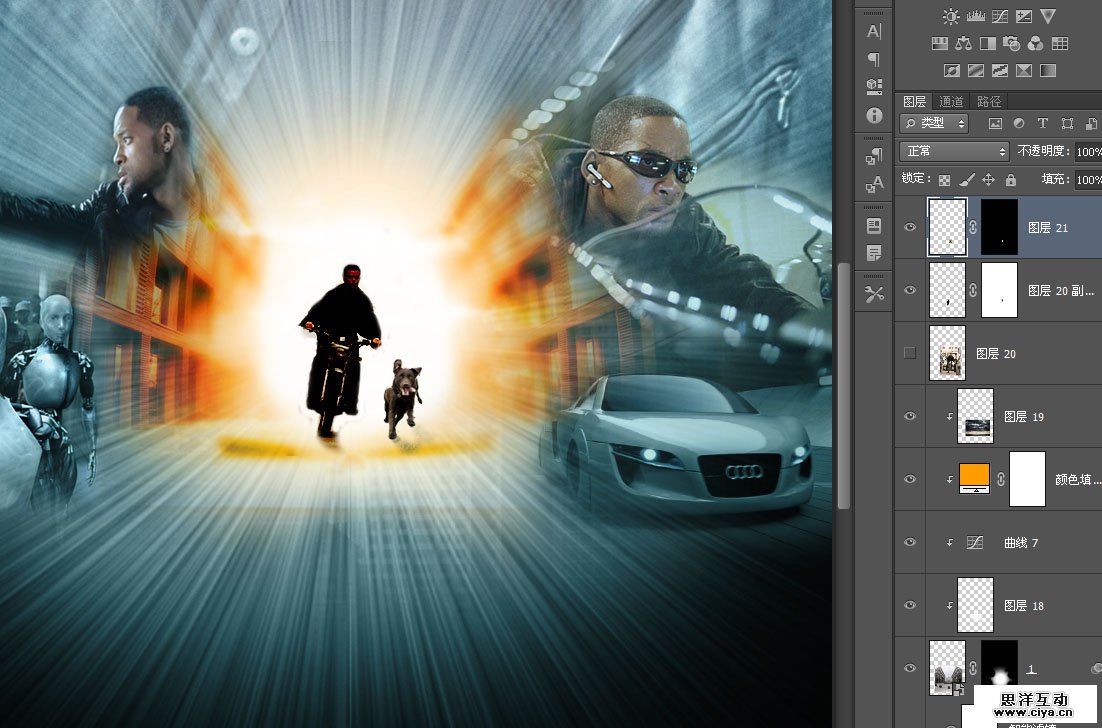Screen dimensions: 1102x728
Task: Select the 颜色填充 layer mask thumbnail
Action: pyautogui.click(x=1028, y=479)
